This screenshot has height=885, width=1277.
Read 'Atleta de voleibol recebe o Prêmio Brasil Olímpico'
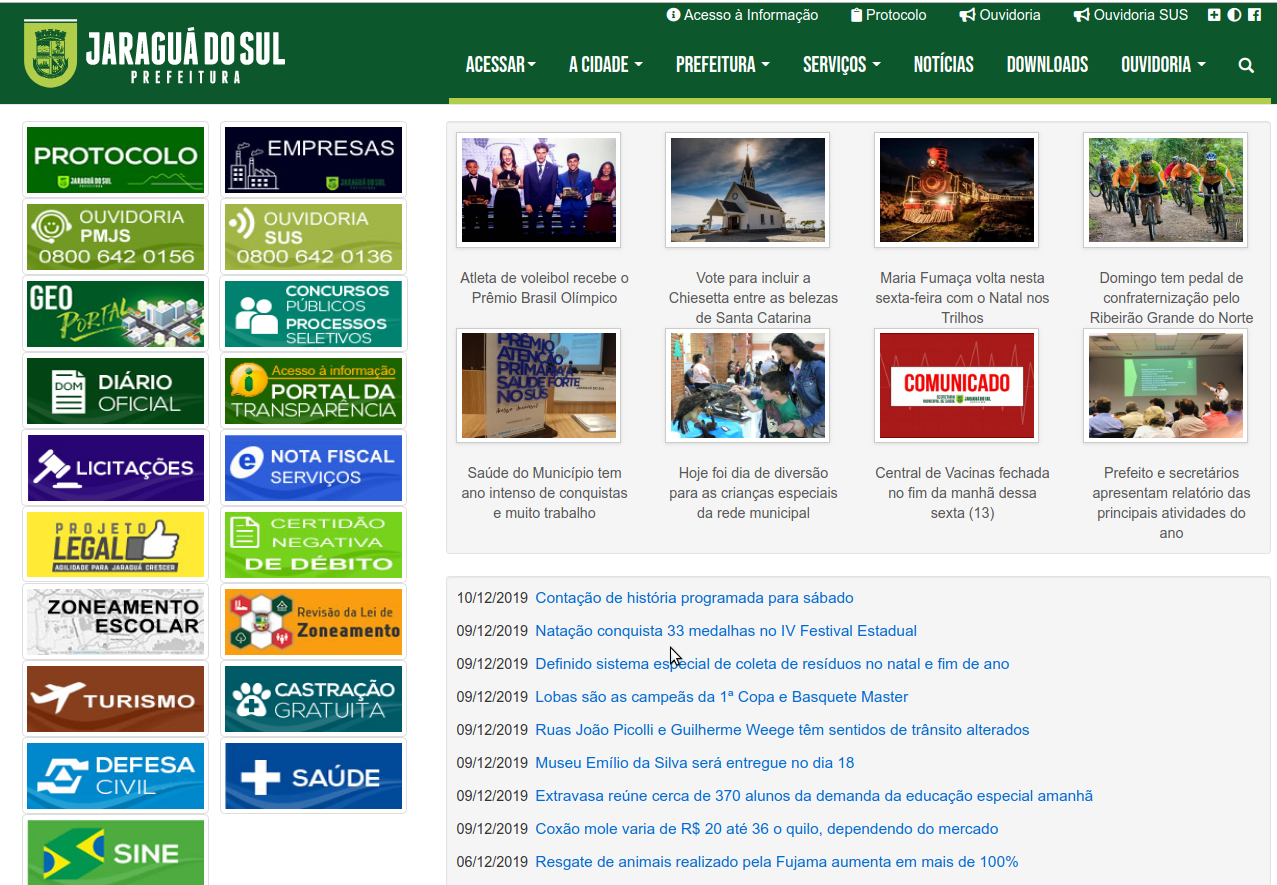click(x=544, y=288)
